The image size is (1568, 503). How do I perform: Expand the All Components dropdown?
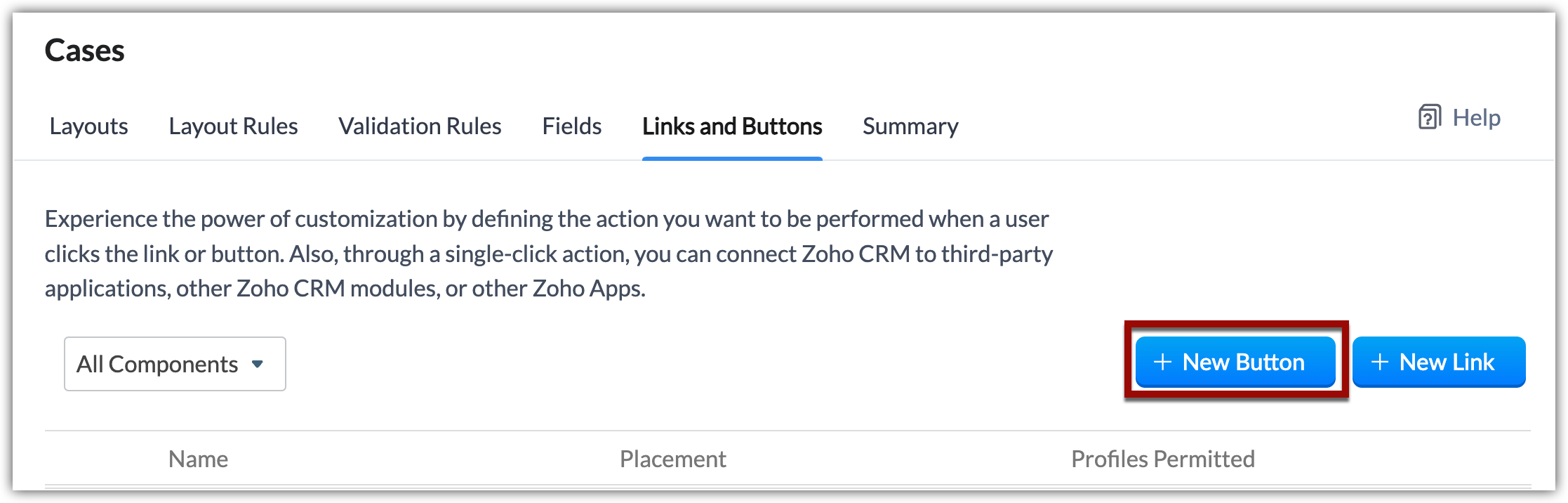point(175,364)
